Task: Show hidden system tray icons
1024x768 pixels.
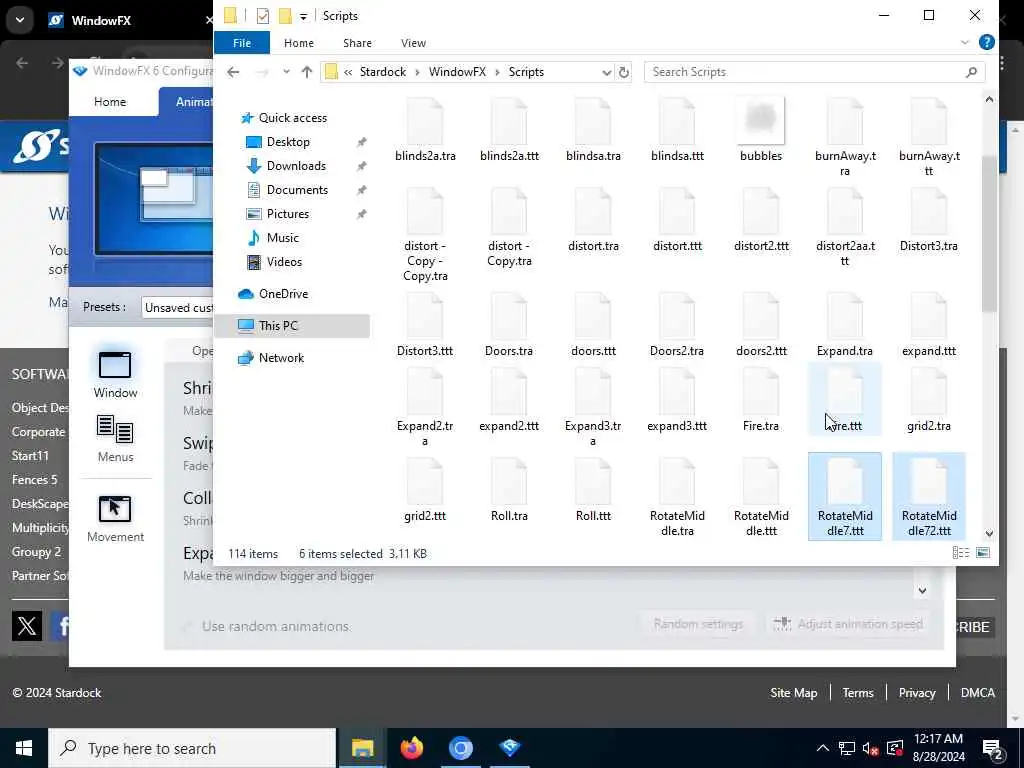Action: click(822, 748)
